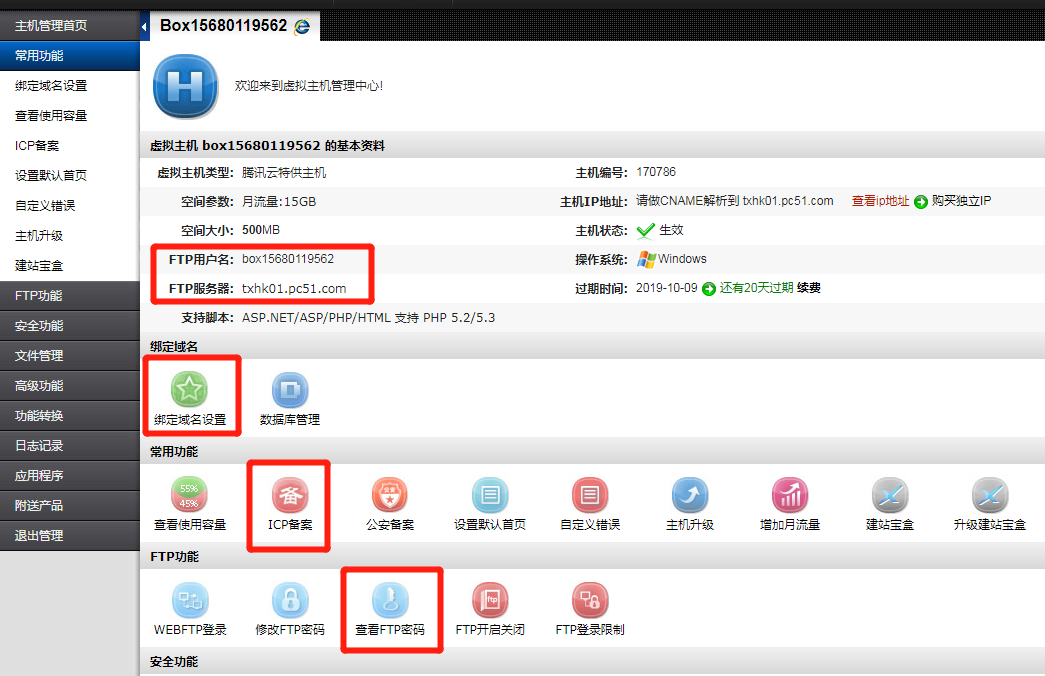Open 查看使用容量 in the sidebar
1045x676 pixels.
(51, 115)
